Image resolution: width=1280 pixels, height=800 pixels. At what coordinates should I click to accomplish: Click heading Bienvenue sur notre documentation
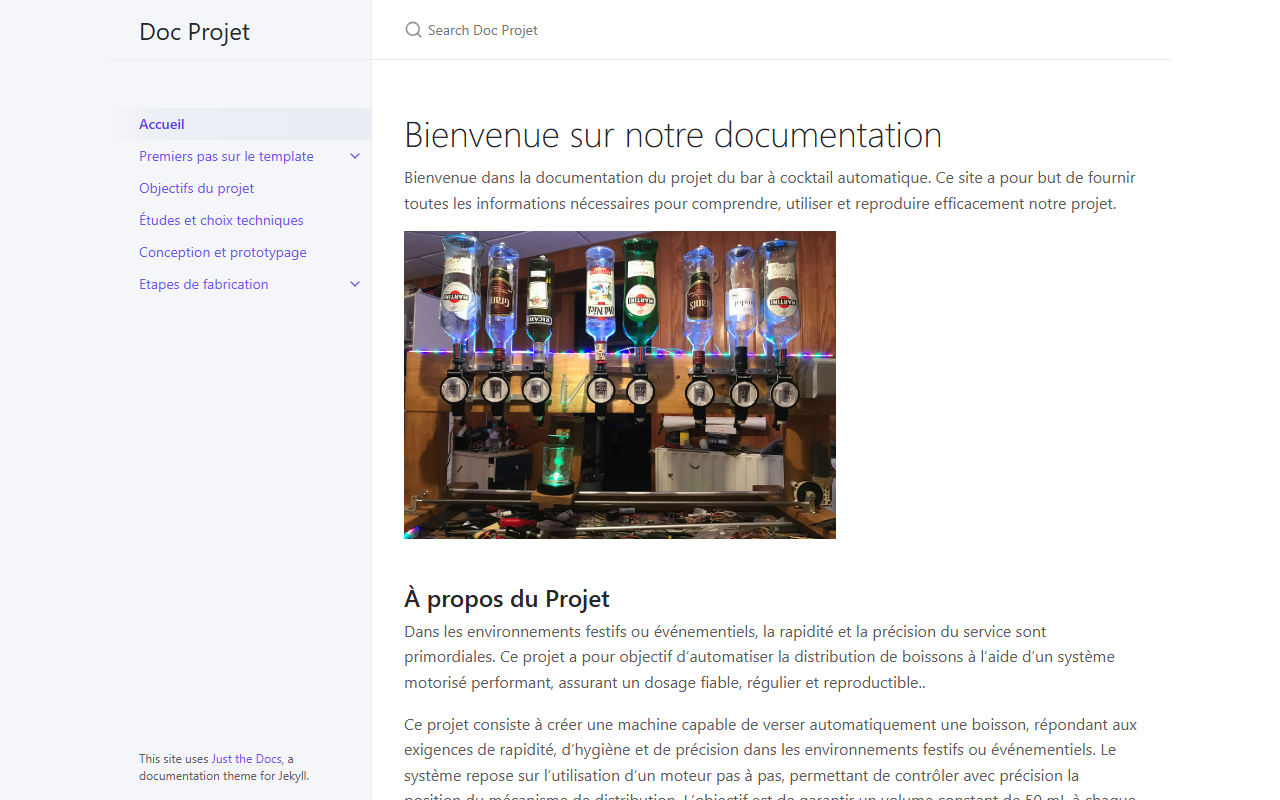pyautogui.click(x=673, y=135)
